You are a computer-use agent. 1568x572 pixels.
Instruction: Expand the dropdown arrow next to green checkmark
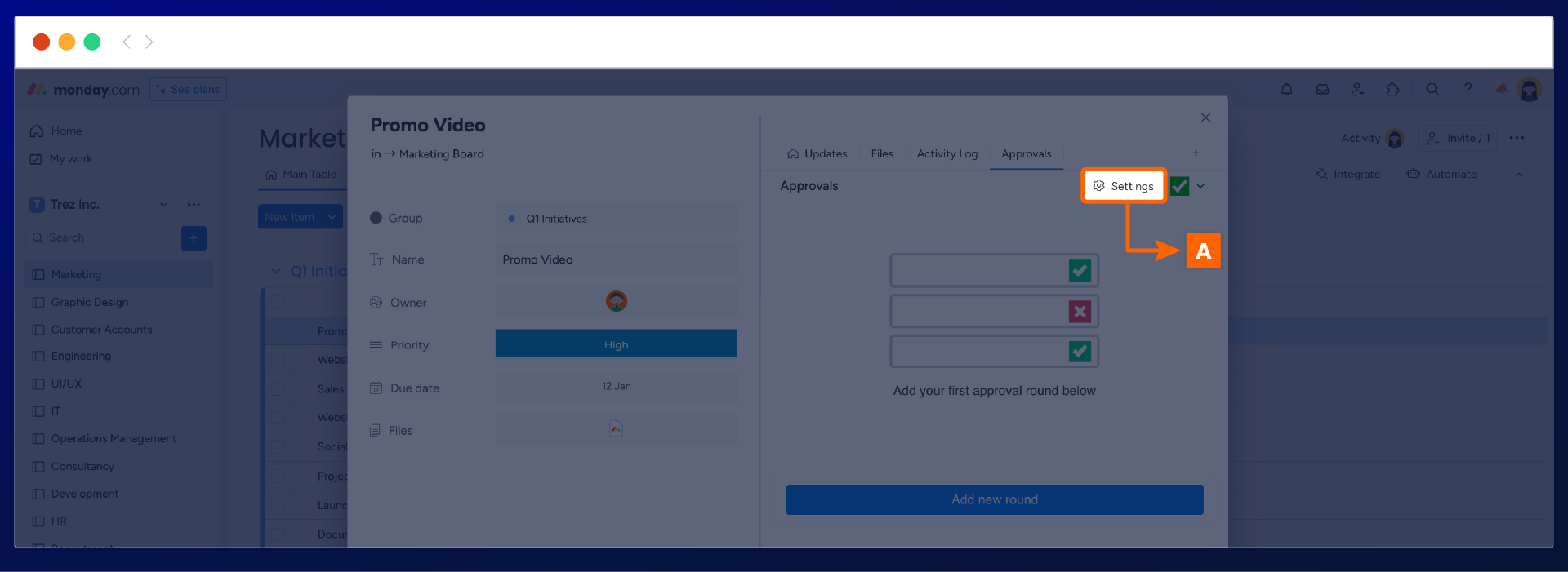click(1200, 186)
